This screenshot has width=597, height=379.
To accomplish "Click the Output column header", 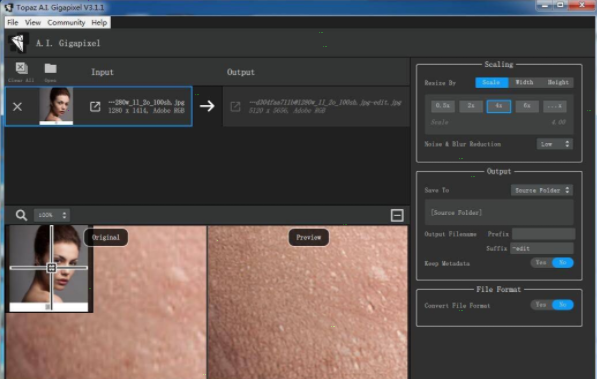I will (241, 72).
